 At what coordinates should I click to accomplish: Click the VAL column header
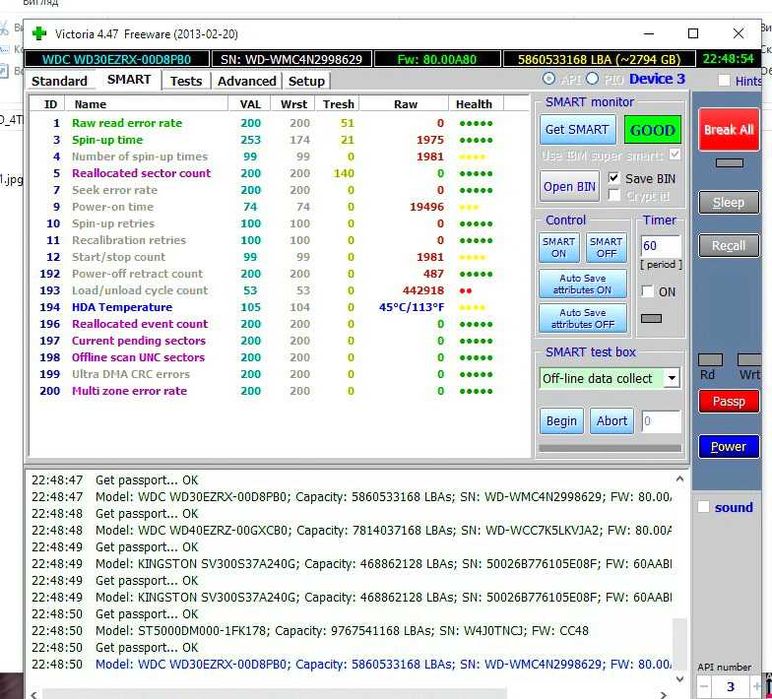point(250,104)
